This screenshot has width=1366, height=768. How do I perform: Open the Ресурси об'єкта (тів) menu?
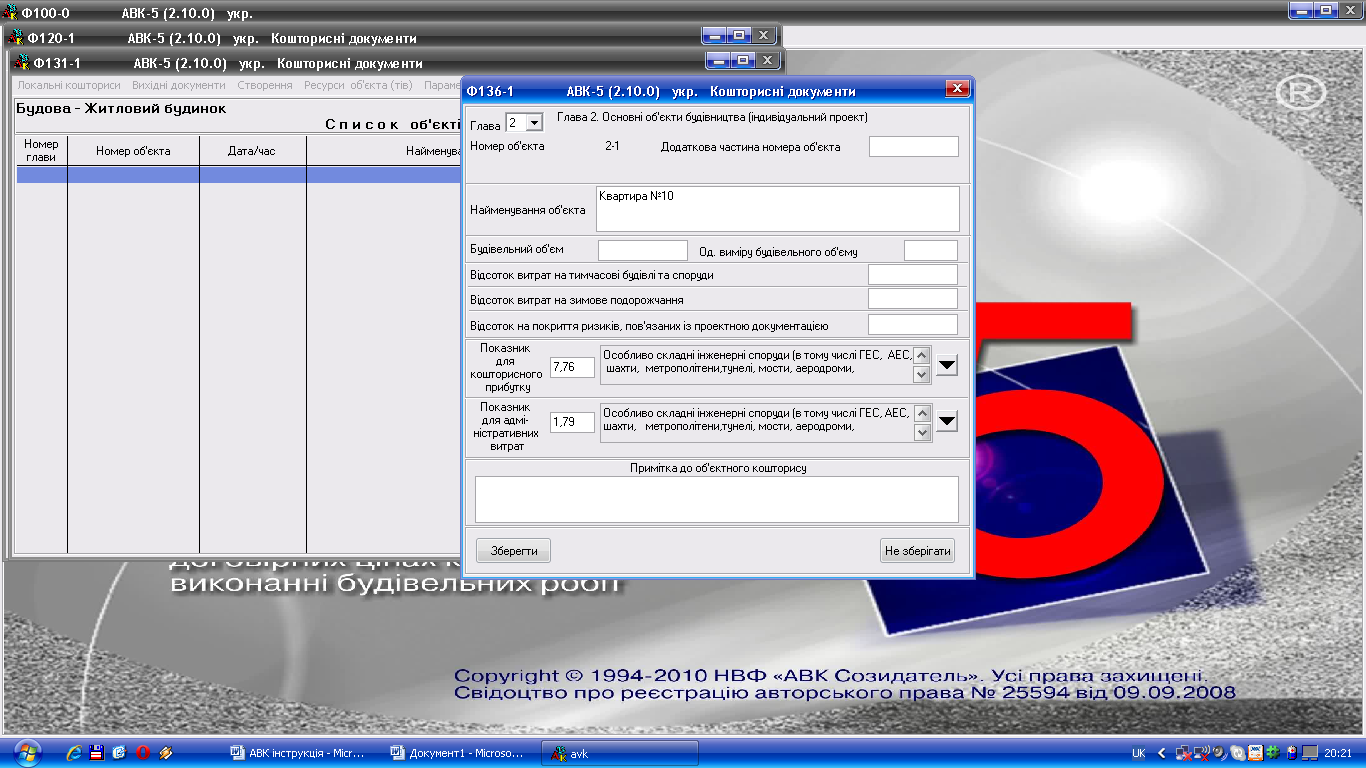pyautogui.click(x=358, y=86)
